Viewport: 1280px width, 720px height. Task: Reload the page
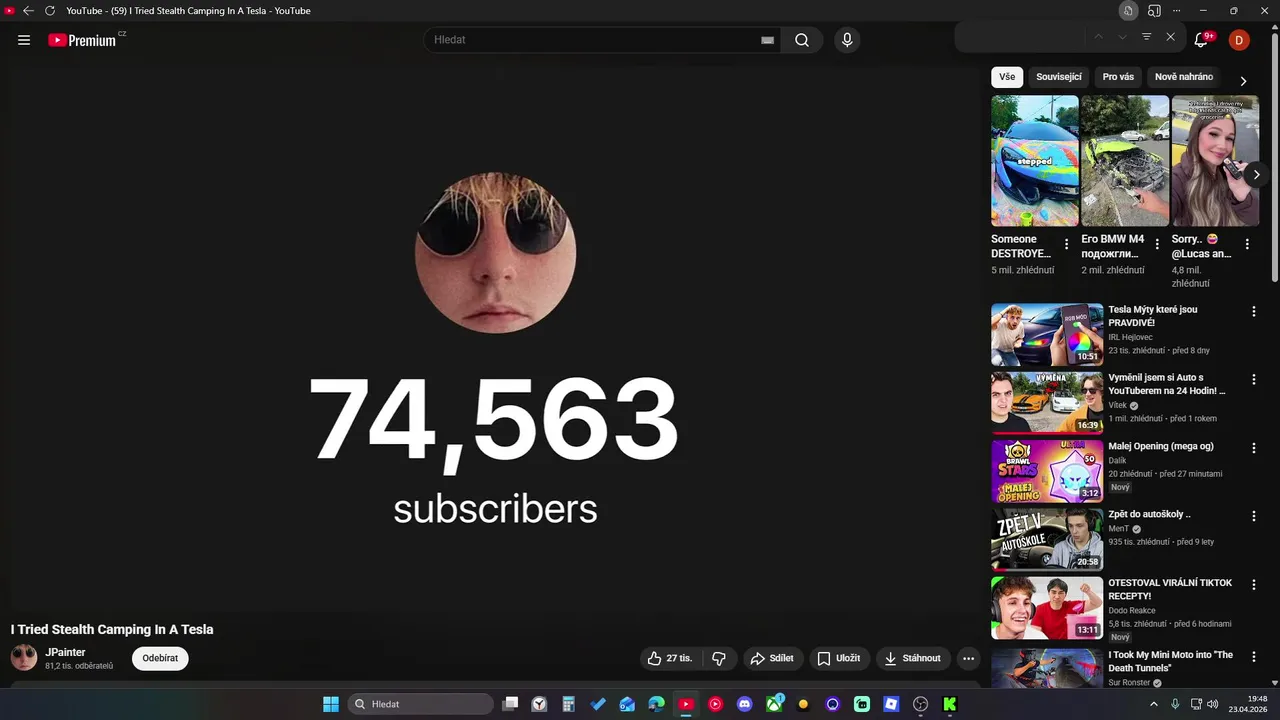(x=50, y=10)
